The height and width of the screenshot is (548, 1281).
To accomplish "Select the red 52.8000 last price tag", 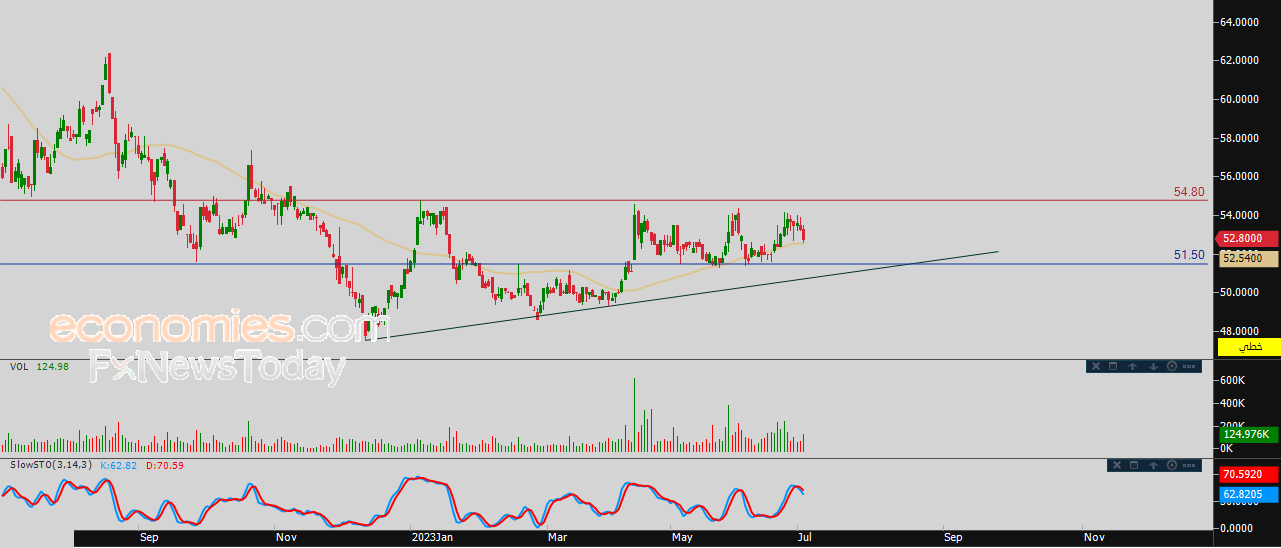I will coord(1246,239).
